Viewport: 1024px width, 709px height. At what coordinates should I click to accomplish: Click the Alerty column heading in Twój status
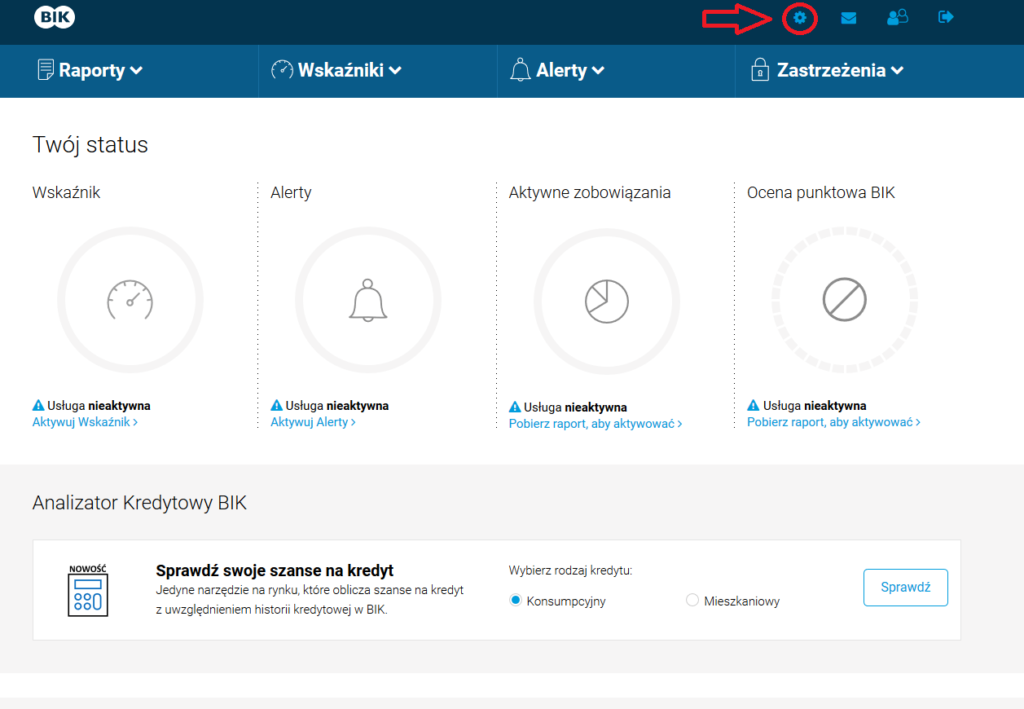291,193
